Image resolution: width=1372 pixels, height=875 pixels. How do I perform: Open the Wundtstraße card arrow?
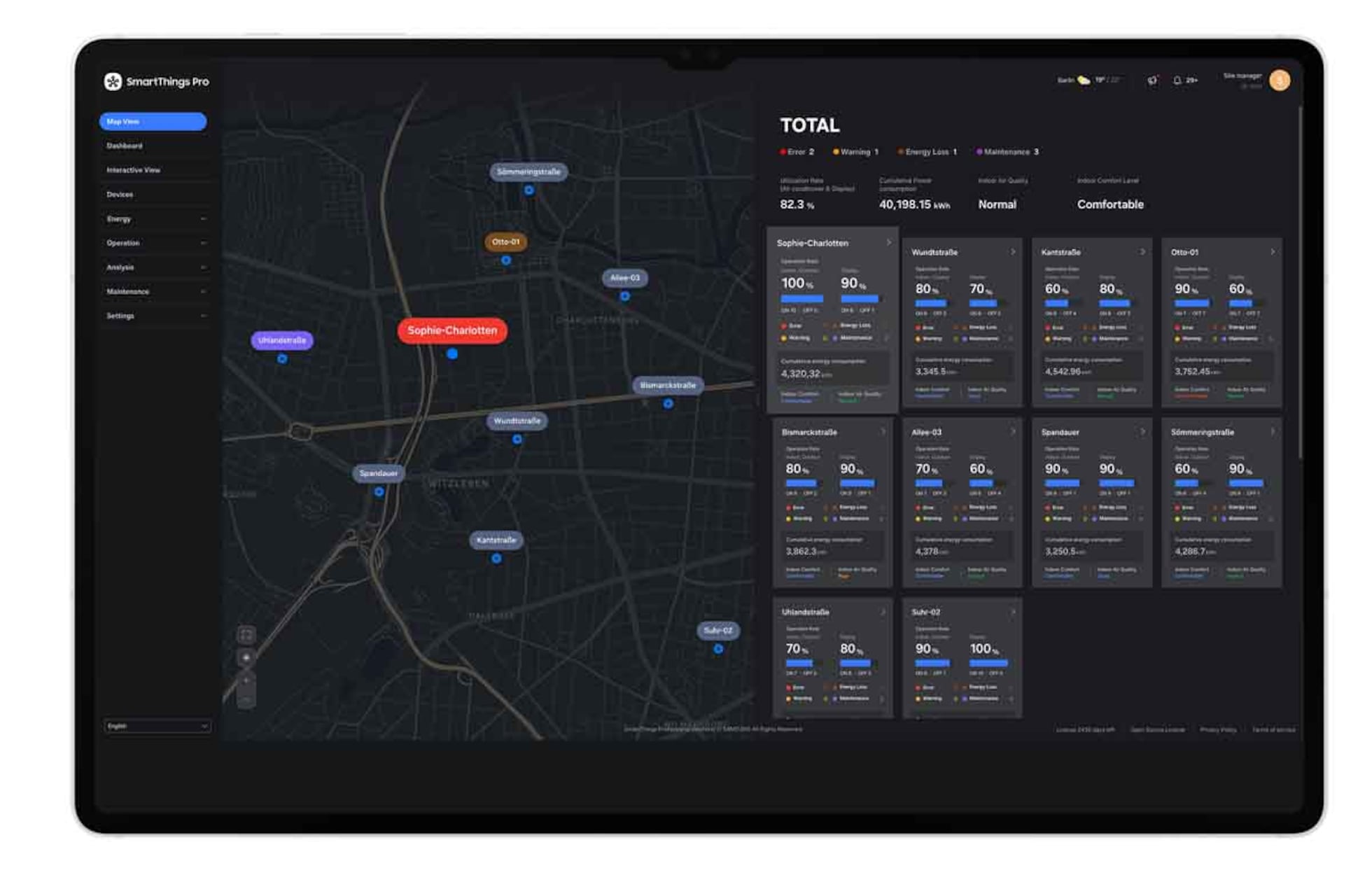pos(1013,252)
